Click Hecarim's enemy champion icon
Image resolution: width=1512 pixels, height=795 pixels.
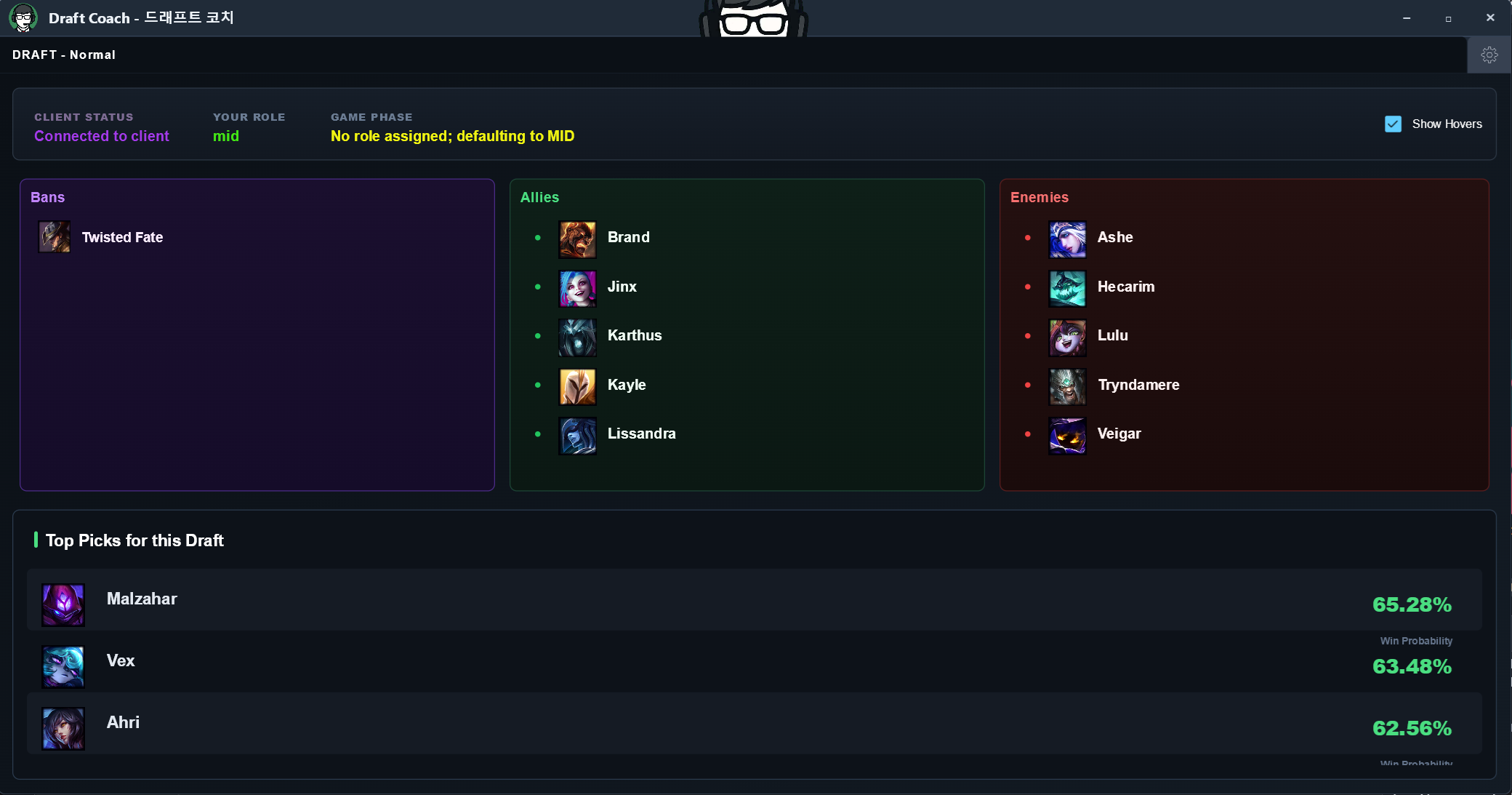(1067, 288)
